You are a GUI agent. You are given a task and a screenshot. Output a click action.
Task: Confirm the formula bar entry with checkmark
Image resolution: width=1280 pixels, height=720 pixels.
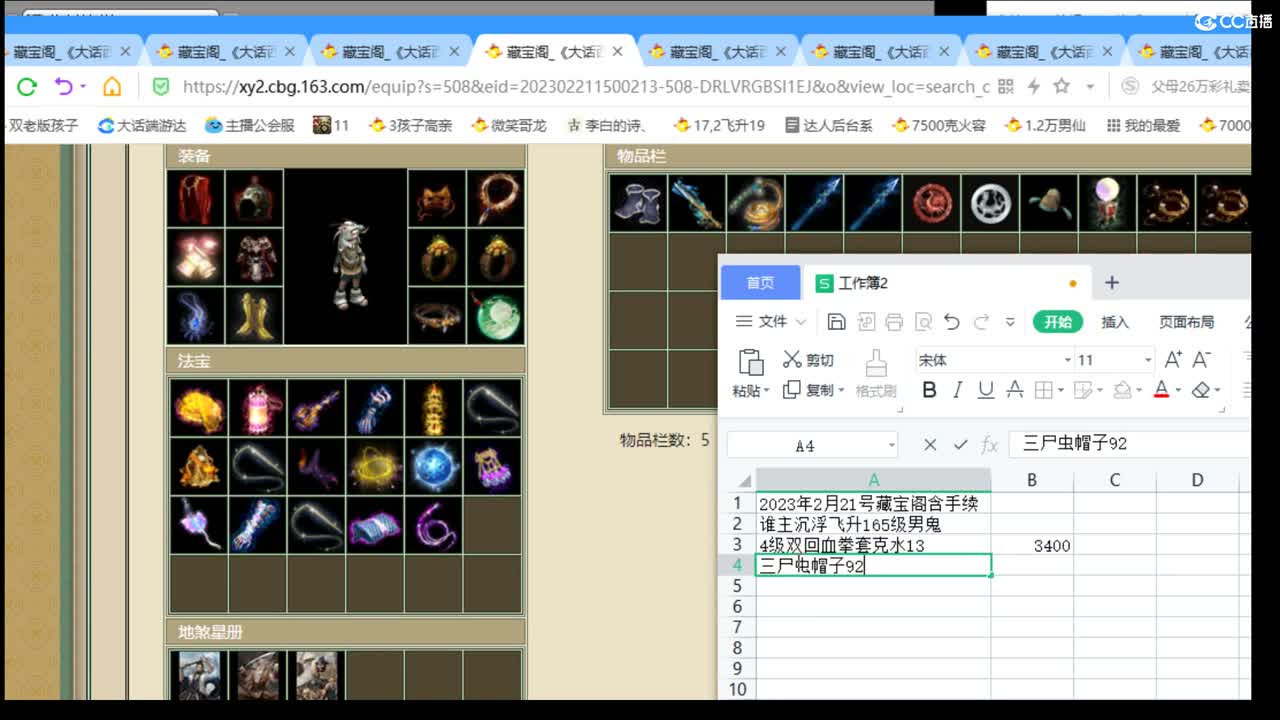coord(960,445)
